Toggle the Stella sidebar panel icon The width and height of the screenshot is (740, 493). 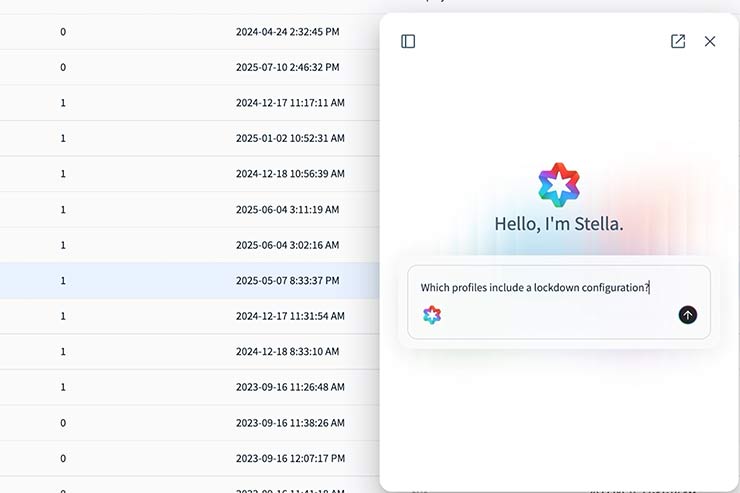[408, 41]
